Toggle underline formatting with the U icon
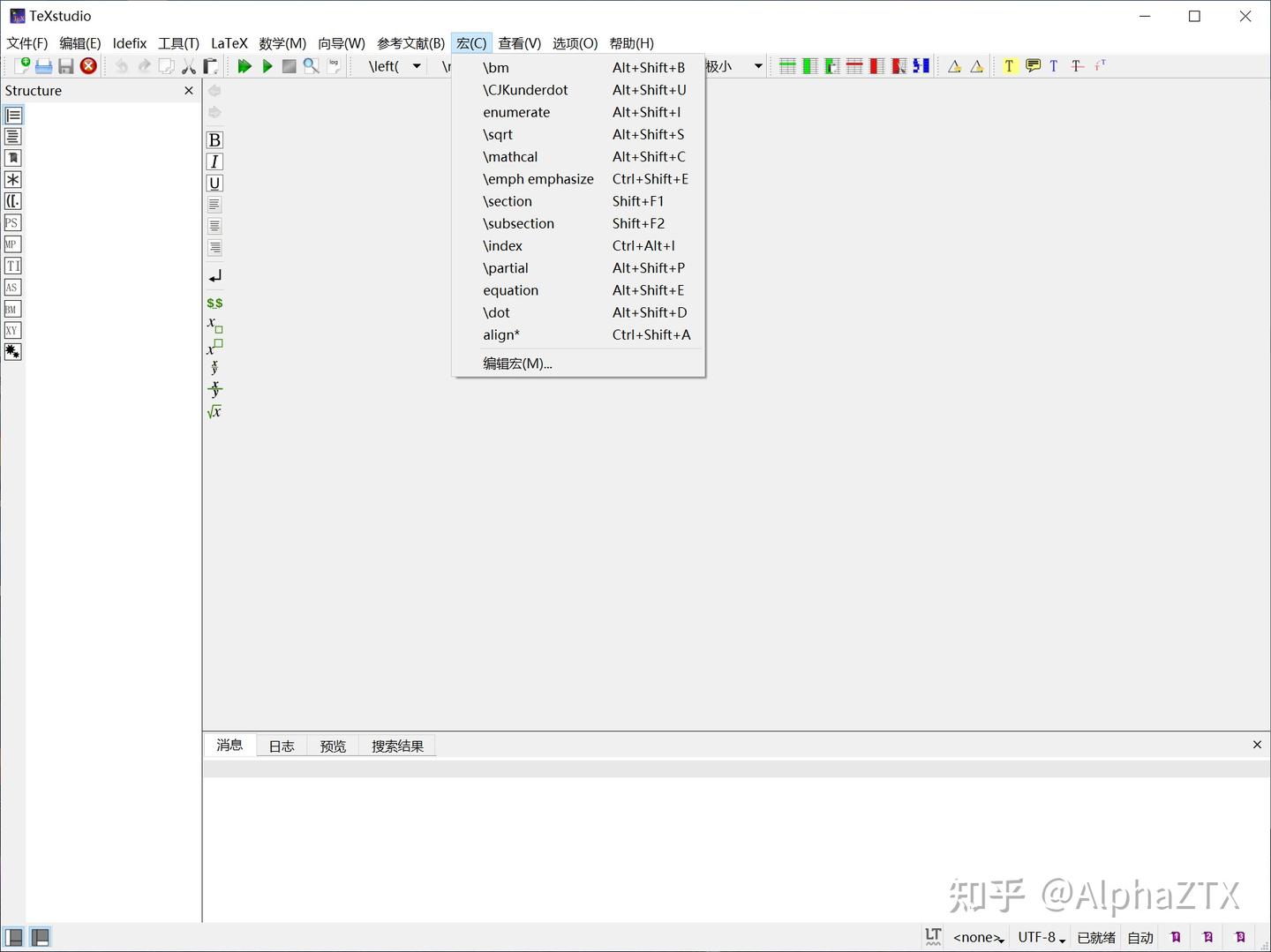This screenshot has height=952, width=1271. coord(214,183)
